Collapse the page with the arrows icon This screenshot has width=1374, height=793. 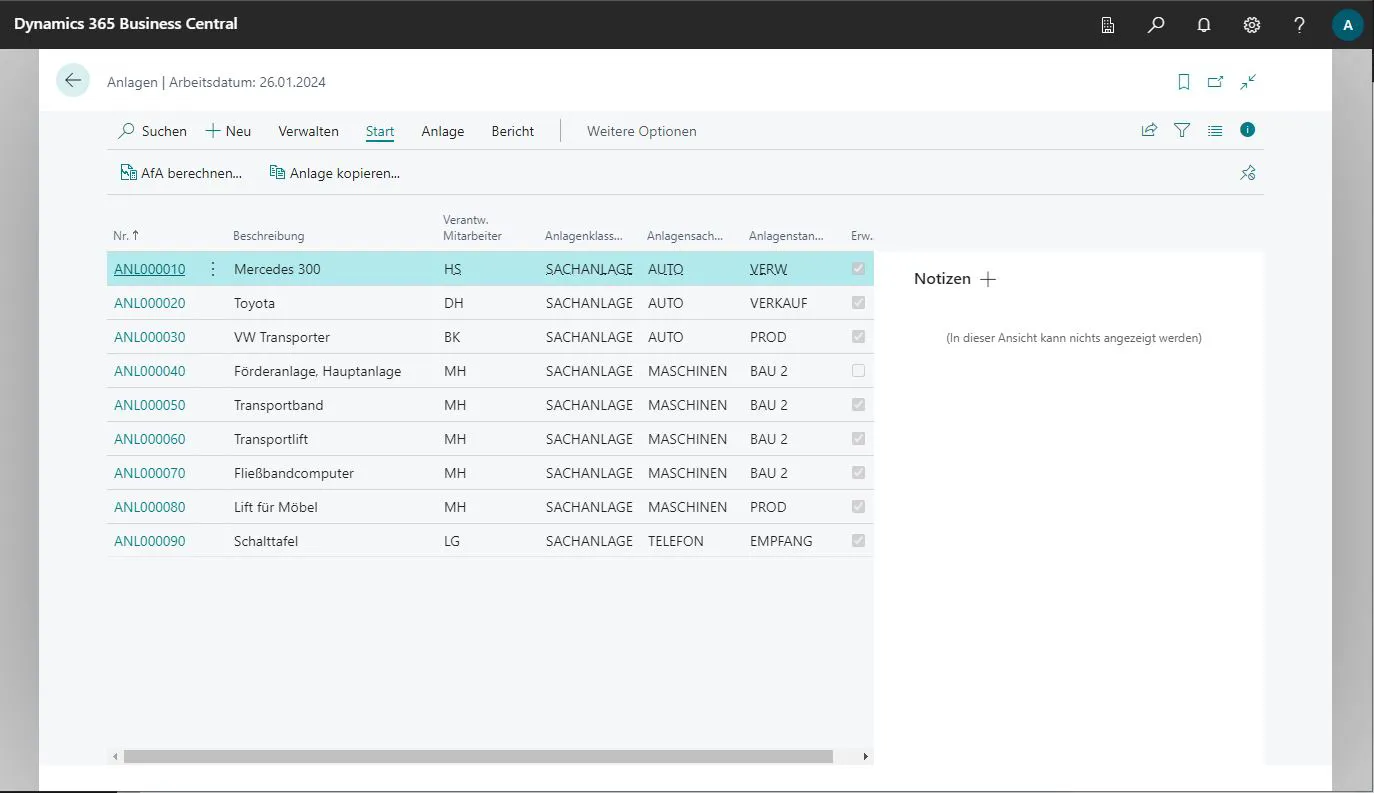click(x=1248, y=82)
